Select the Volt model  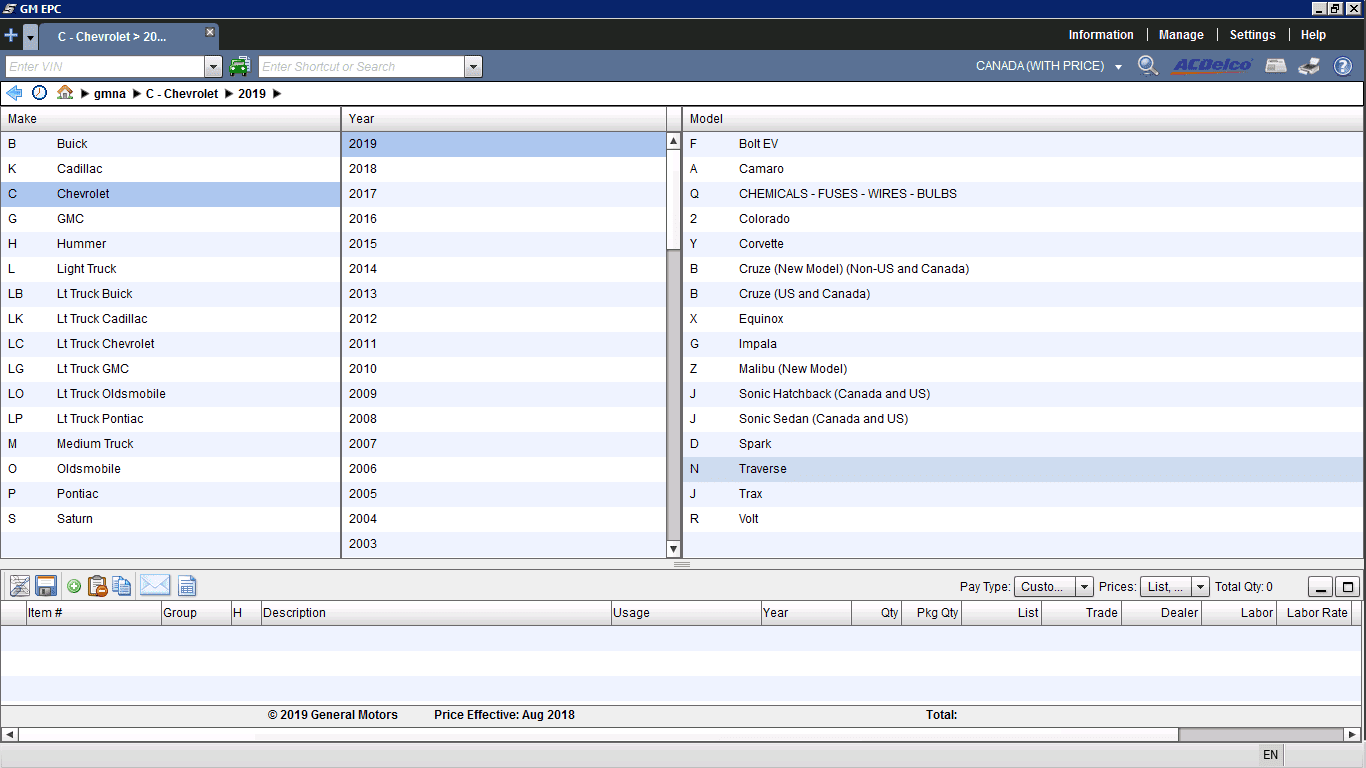coord(1023,519)
